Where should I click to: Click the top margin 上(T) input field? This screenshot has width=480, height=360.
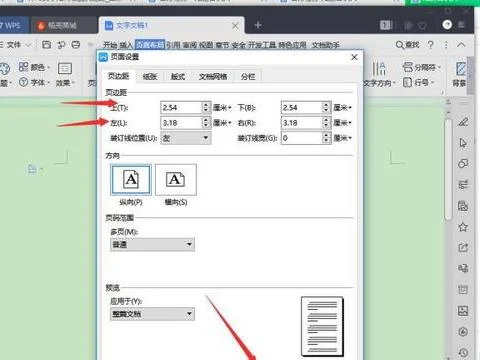coord(181,108)
